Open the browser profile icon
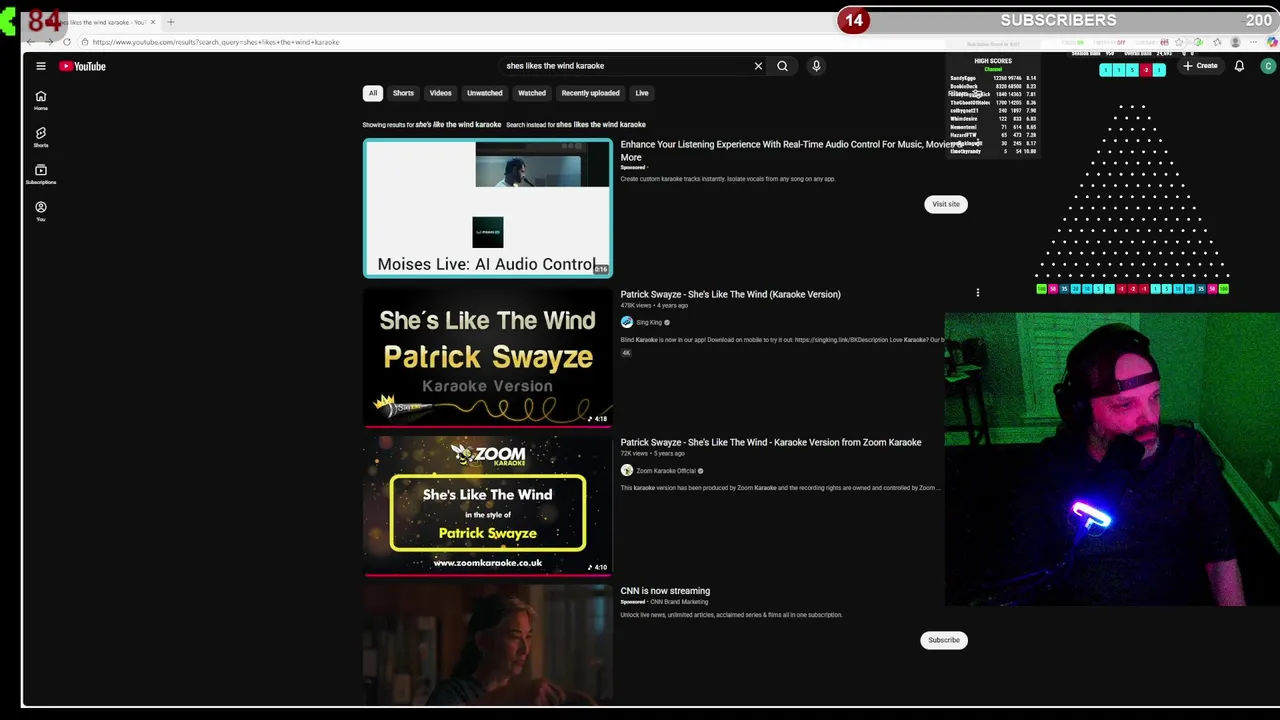This screenshot has height=720, width=1280. click(x=1236, y=42)
